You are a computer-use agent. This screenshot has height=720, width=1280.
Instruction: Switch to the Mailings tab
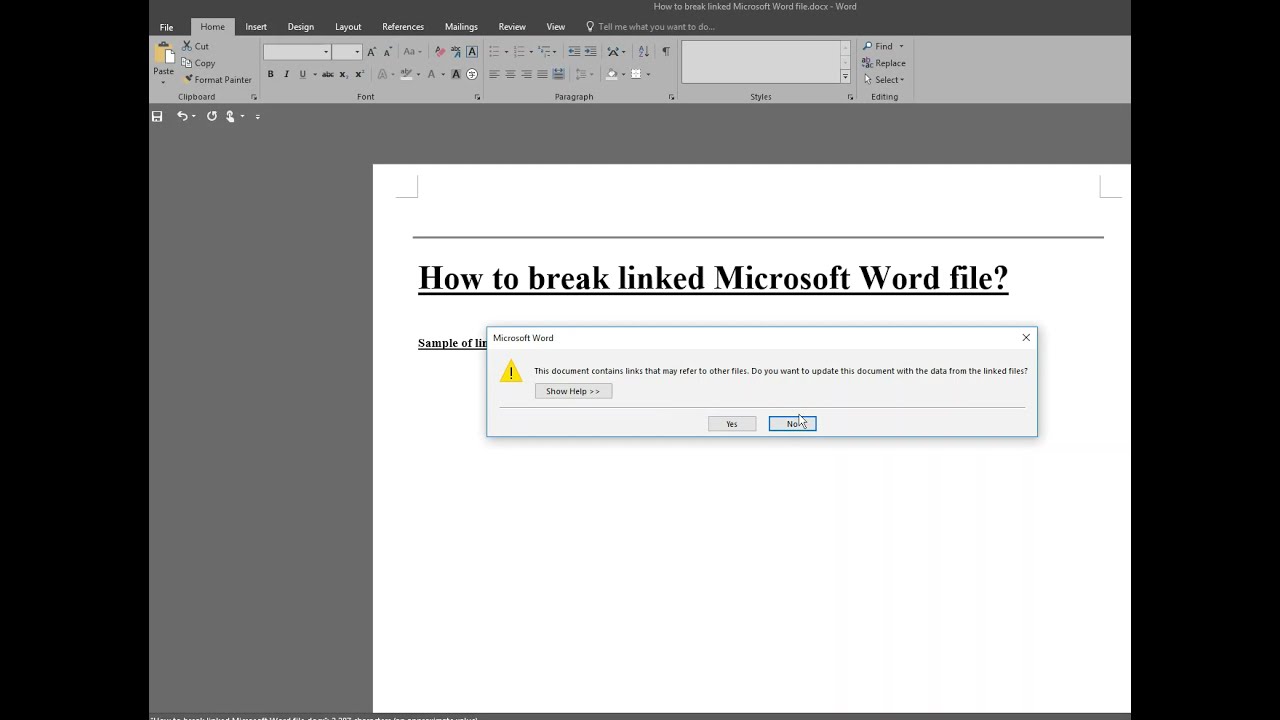[x=461, y=27]
